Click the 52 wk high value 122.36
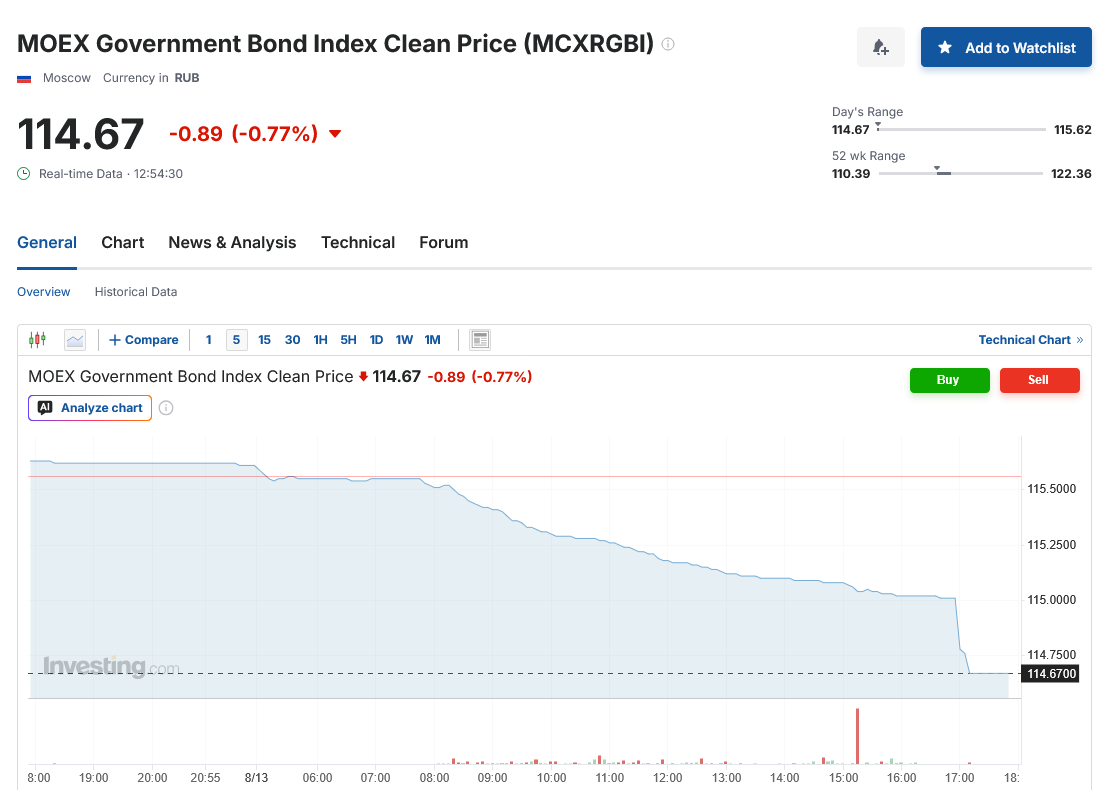This screenshot has height=790, width=1102. 1071,174
